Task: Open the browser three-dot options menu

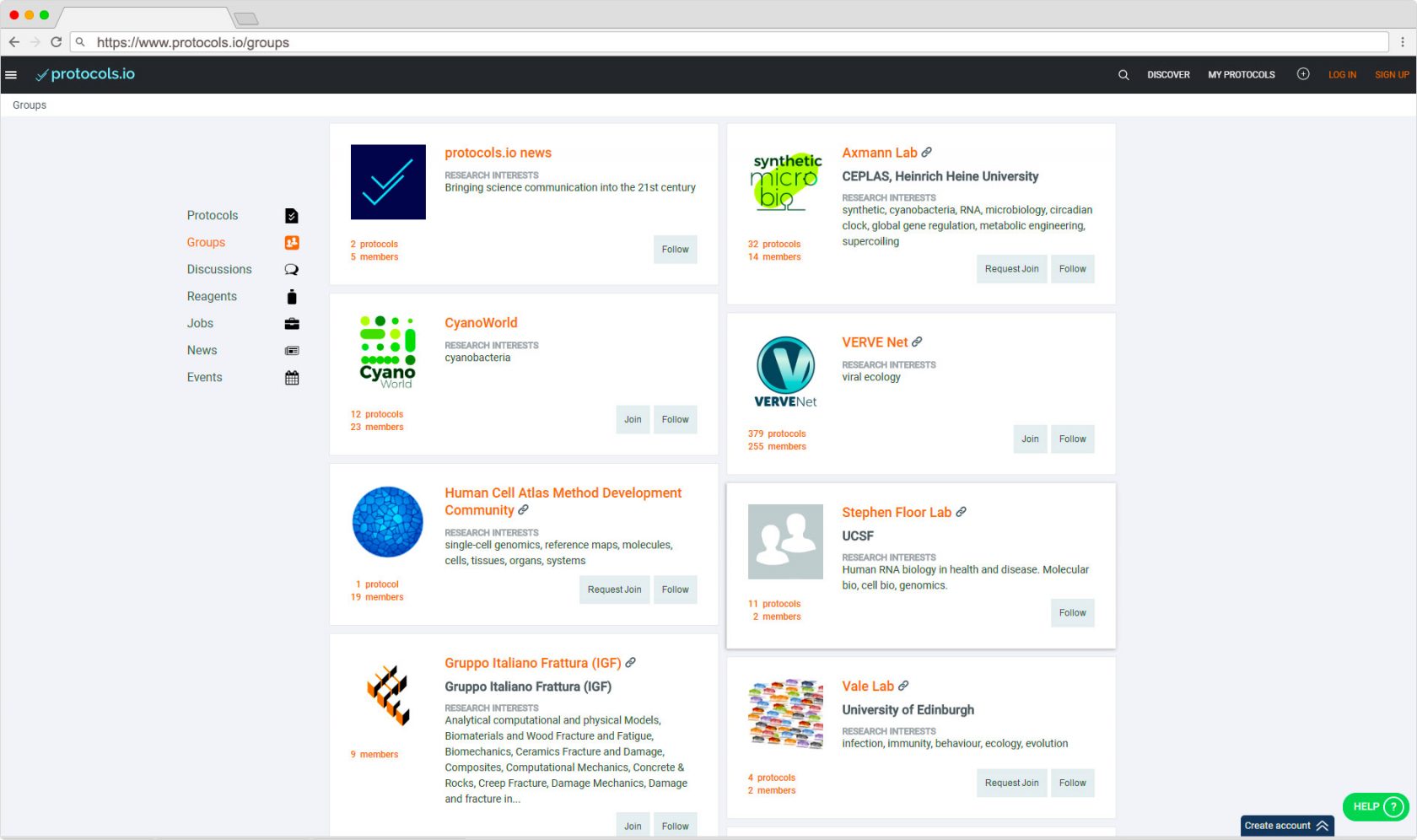Action: pyautogui.click(x=1402, y=41)
